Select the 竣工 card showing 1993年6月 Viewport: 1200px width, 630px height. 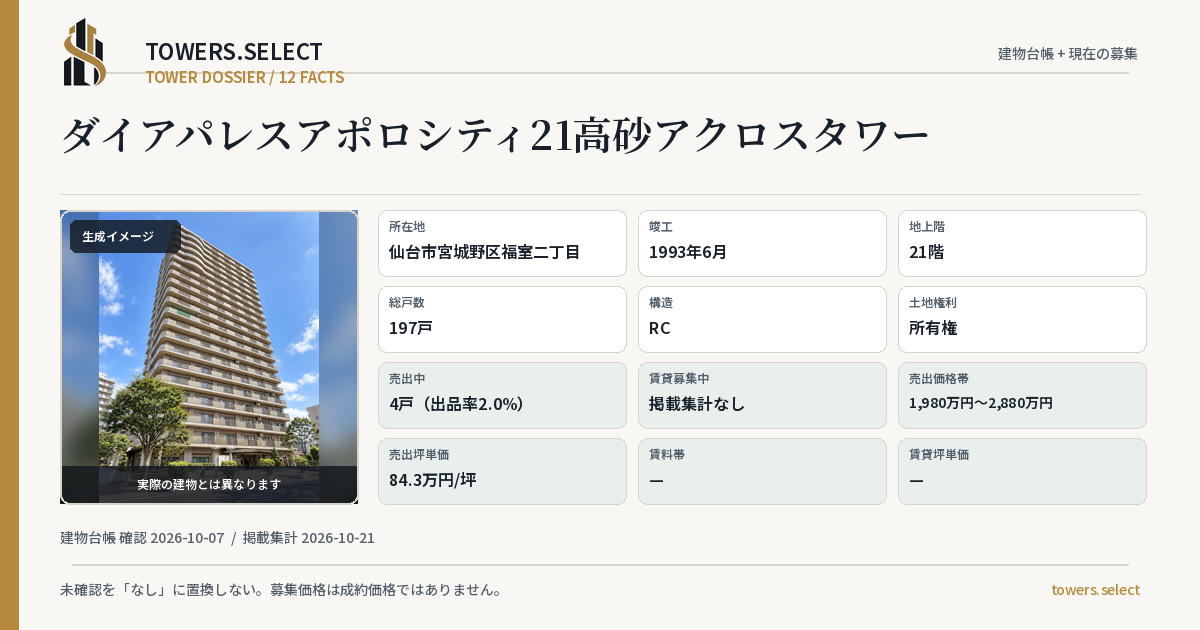pos(762,243)
